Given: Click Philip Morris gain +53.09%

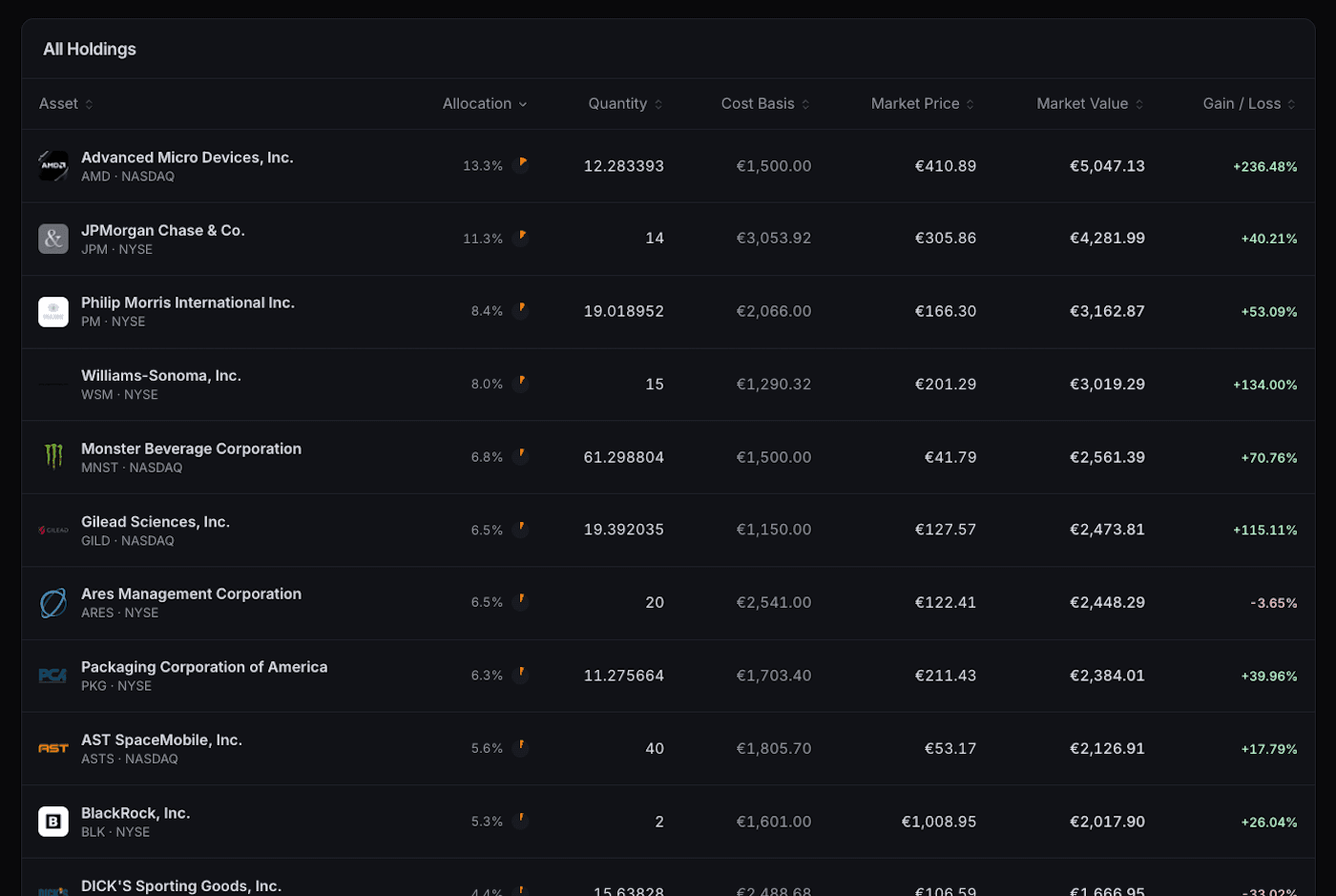Looking at the screenshot, I should [1268, 312].
